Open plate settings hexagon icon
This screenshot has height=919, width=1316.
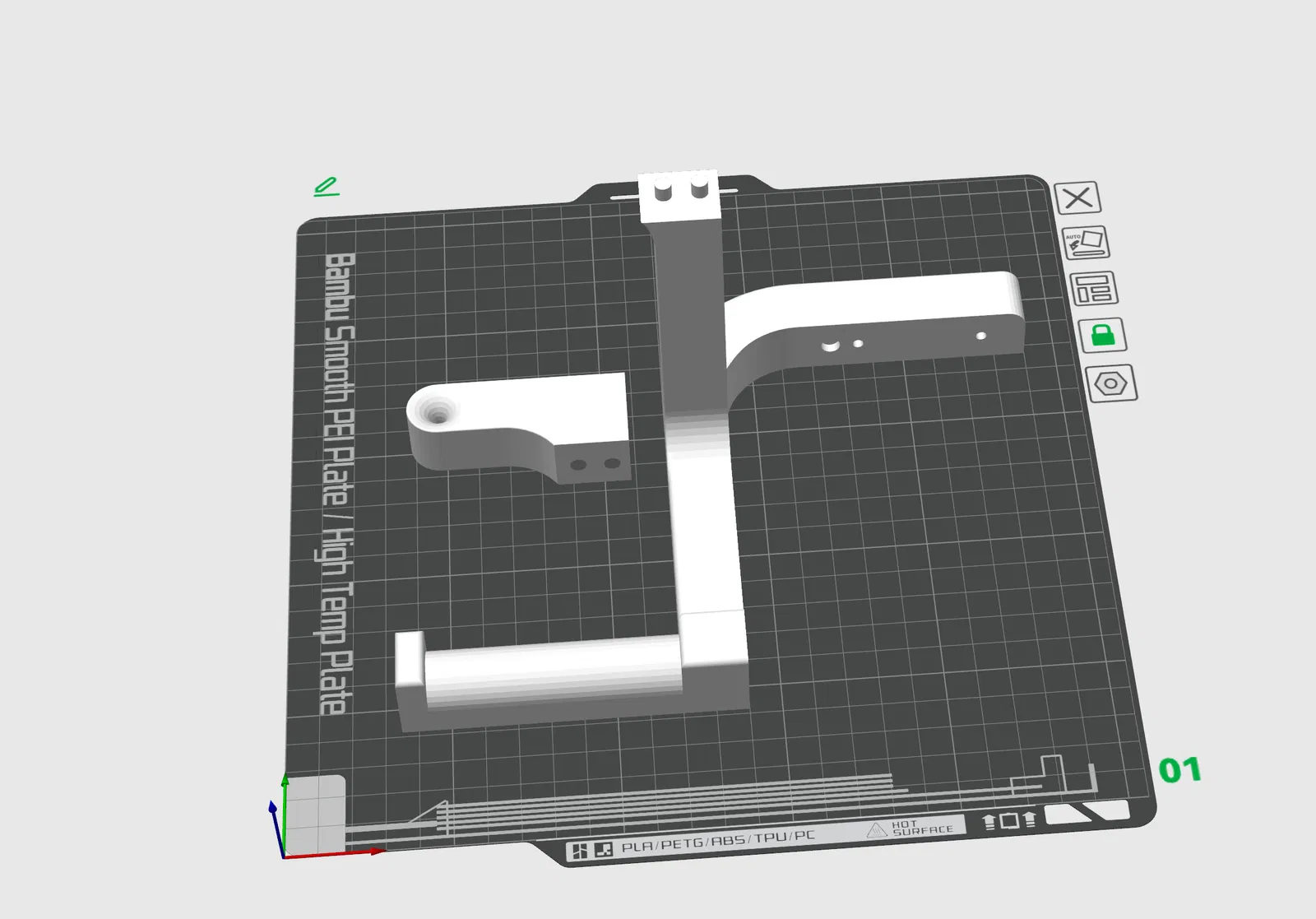pos(1111,383)
